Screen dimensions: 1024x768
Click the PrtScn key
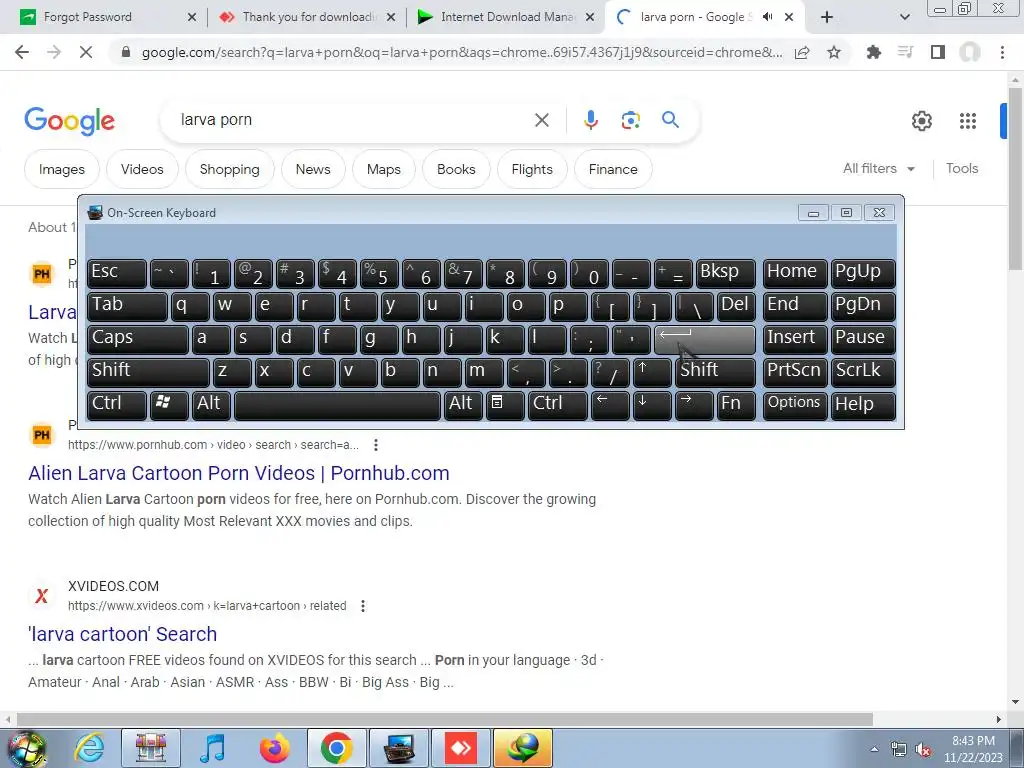[795, 372]
